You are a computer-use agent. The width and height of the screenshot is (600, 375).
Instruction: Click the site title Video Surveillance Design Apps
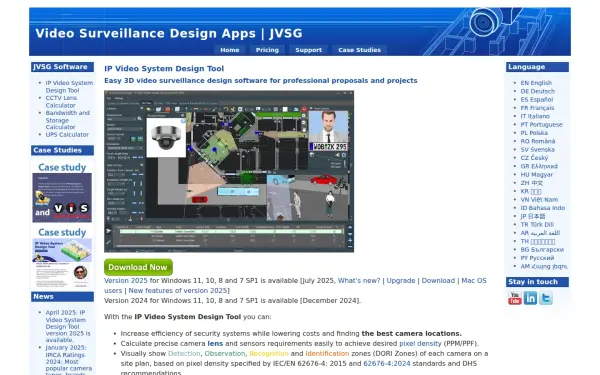click(x=169, y=33)
